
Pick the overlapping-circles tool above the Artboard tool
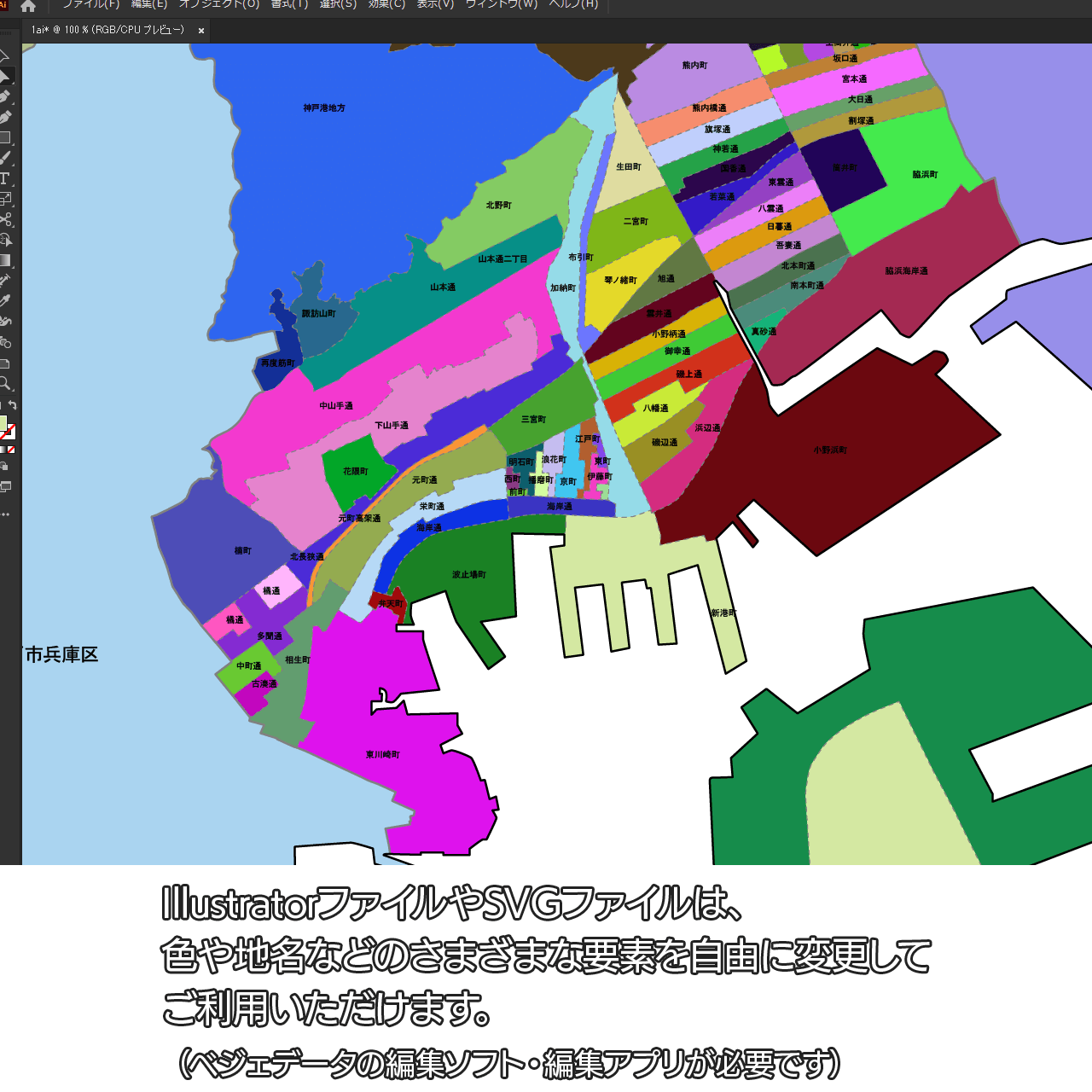point(5,342)
